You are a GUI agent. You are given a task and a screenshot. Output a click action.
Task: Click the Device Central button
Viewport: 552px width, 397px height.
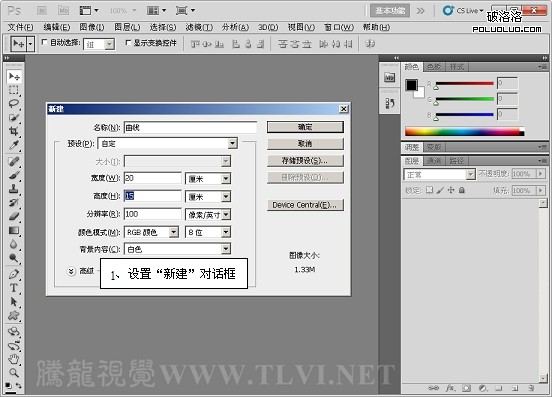305,205
